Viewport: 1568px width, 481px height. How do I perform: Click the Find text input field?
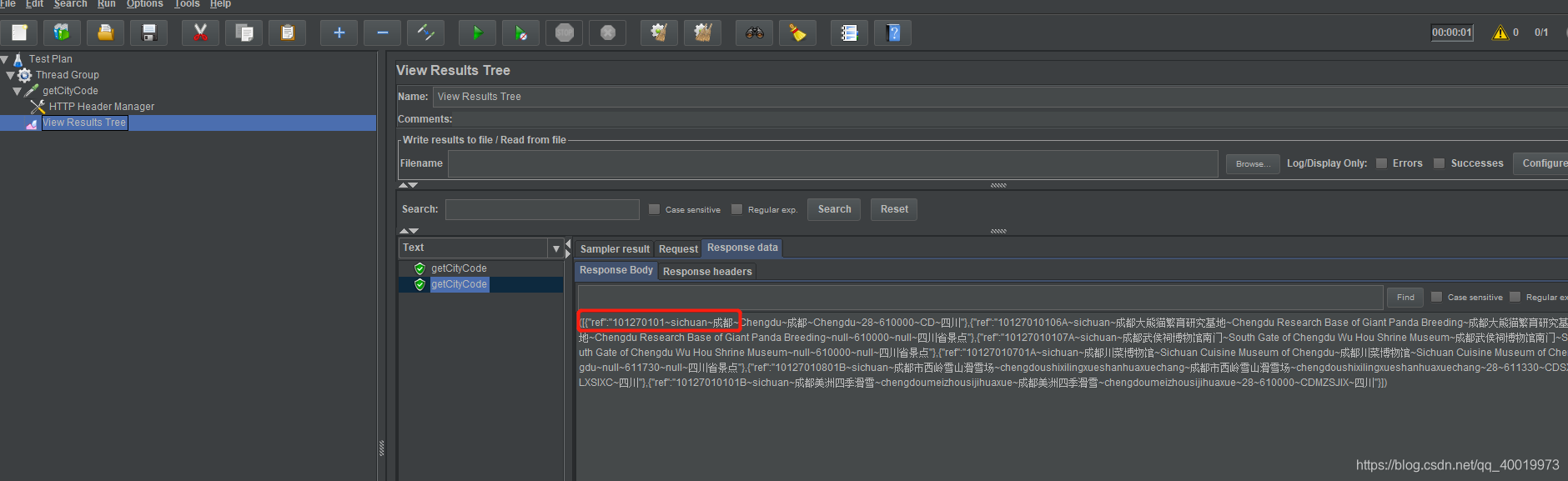[981, 297]
